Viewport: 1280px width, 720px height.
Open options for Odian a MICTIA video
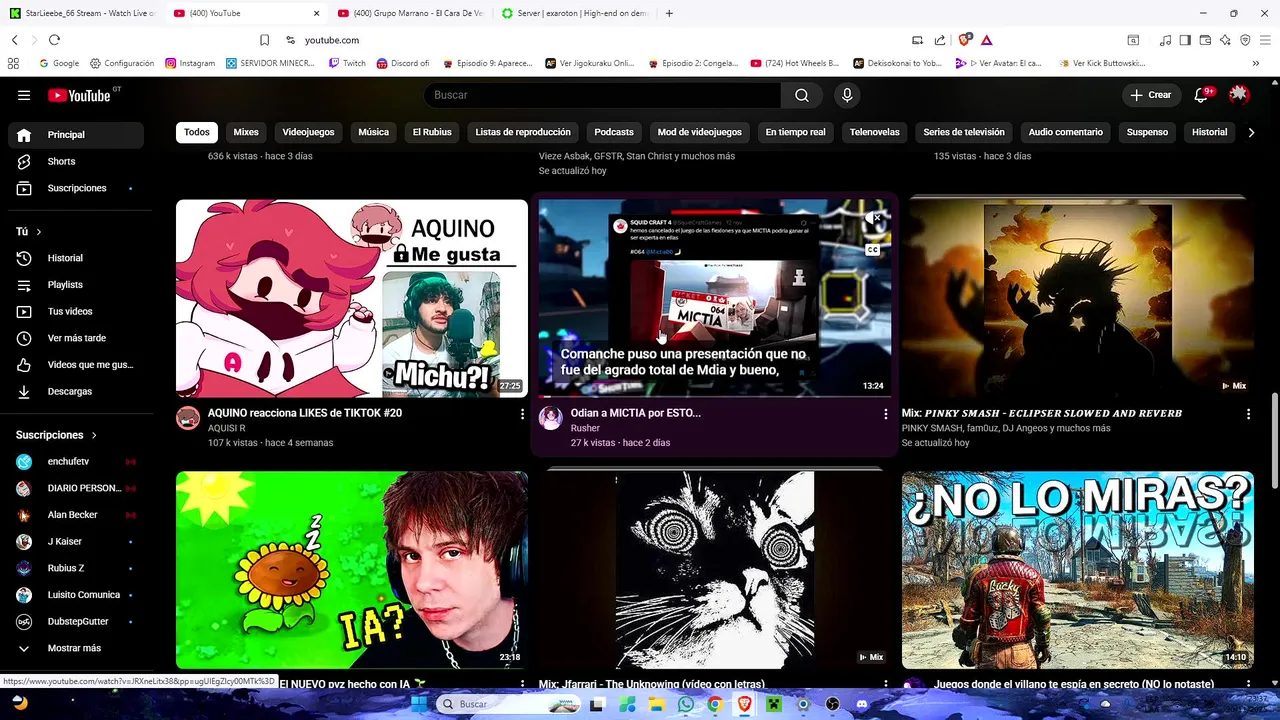(885, 414)
